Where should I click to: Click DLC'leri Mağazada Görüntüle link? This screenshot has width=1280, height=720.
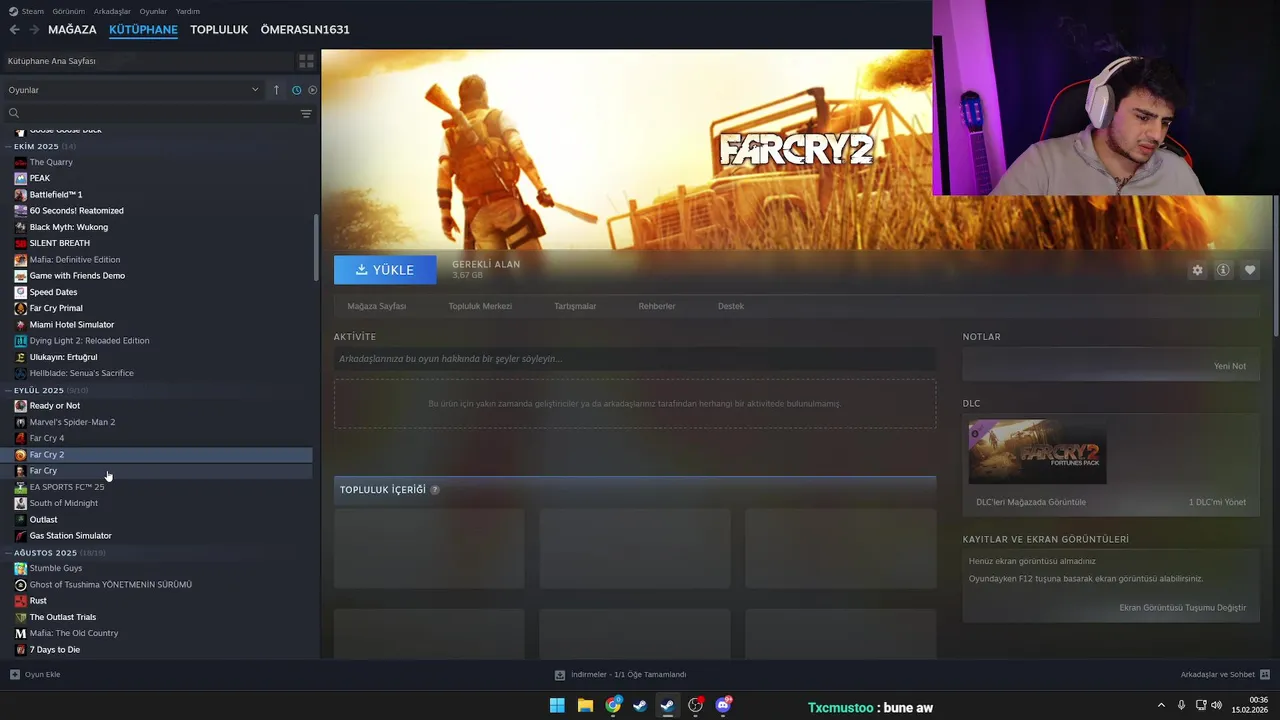point(1031,502)
